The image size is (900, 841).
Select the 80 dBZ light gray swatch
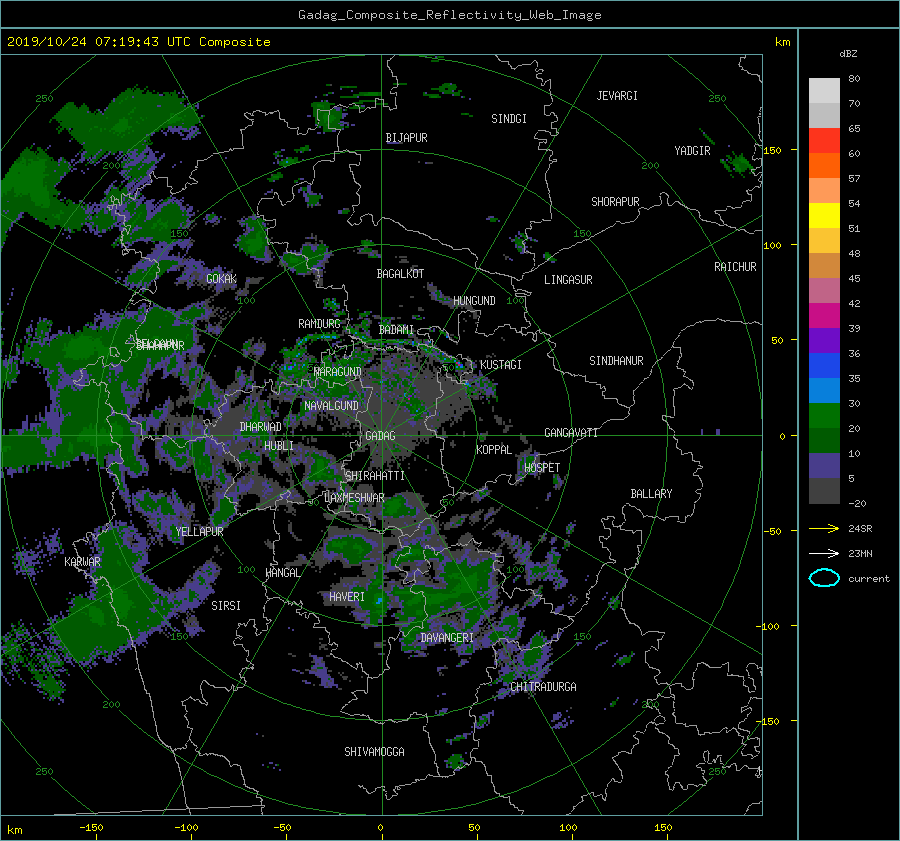coord(824,90)
